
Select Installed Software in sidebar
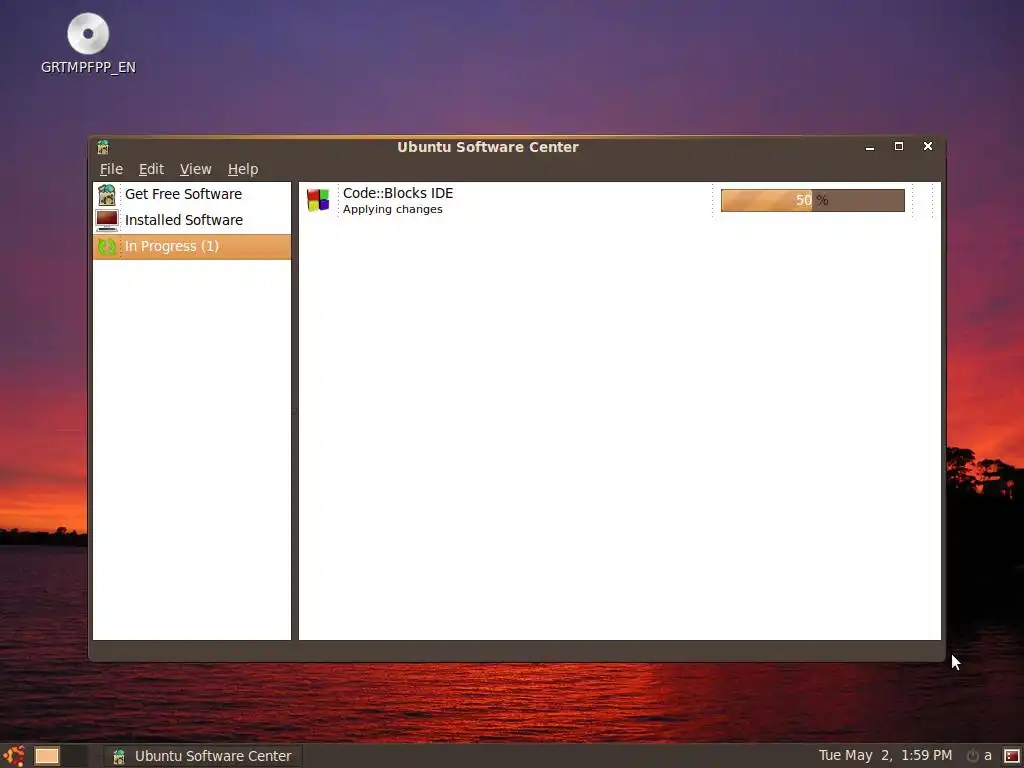tap(192, 221)
